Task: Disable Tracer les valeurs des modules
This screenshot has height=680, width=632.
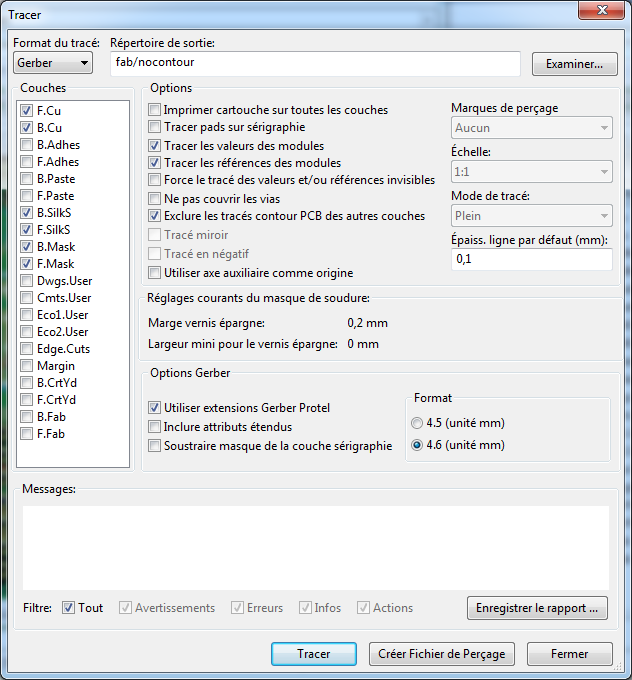Action: [155, 145]
